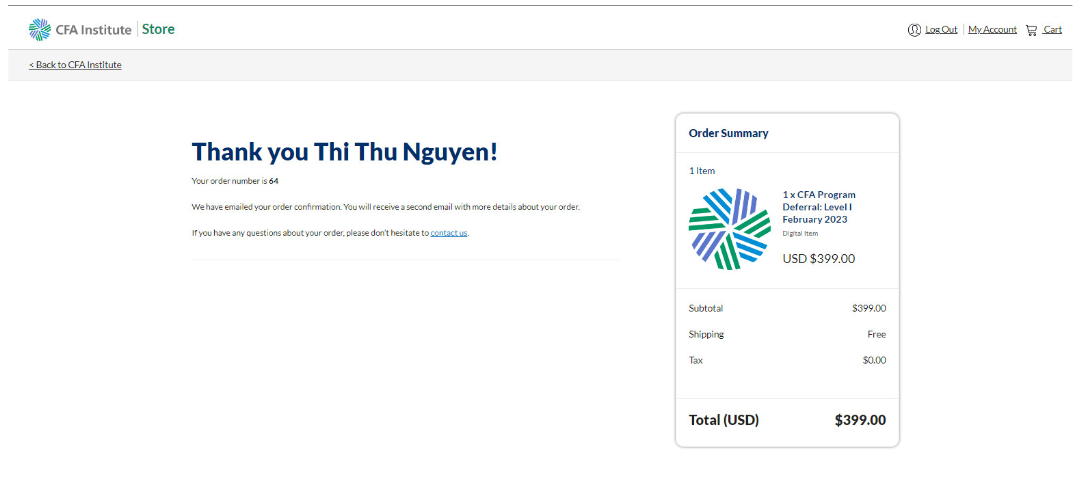Open the My Account link
The height and width of the screenshot is (485, 1089).
click(992, 30)
